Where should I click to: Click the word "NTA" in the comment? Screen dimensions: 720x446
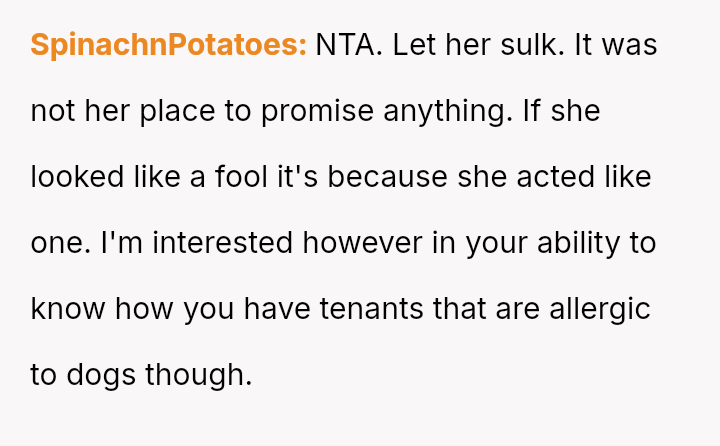coord(346,46)
